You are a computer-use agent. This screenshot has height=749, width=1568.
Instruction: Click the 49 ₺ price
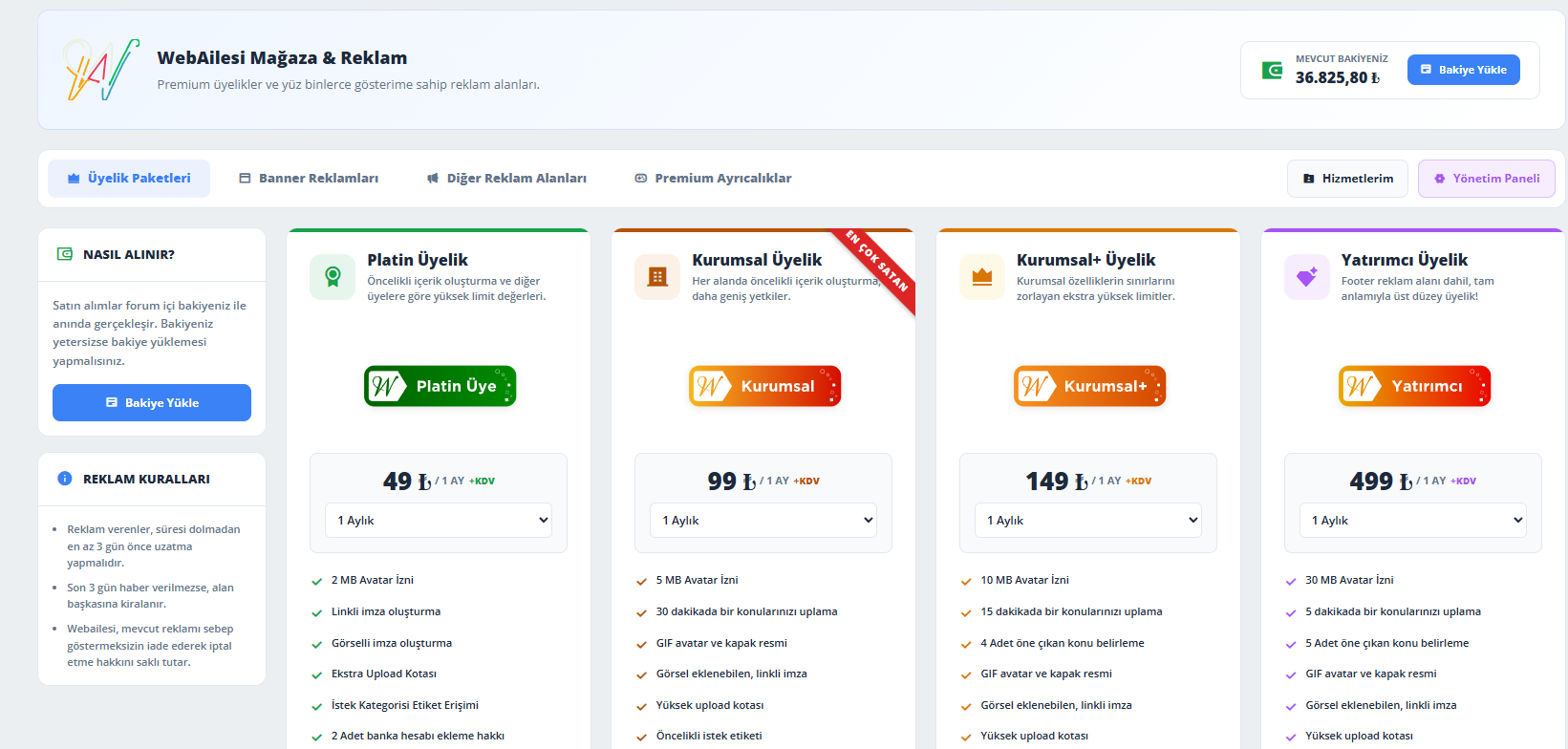coord(407,481)
